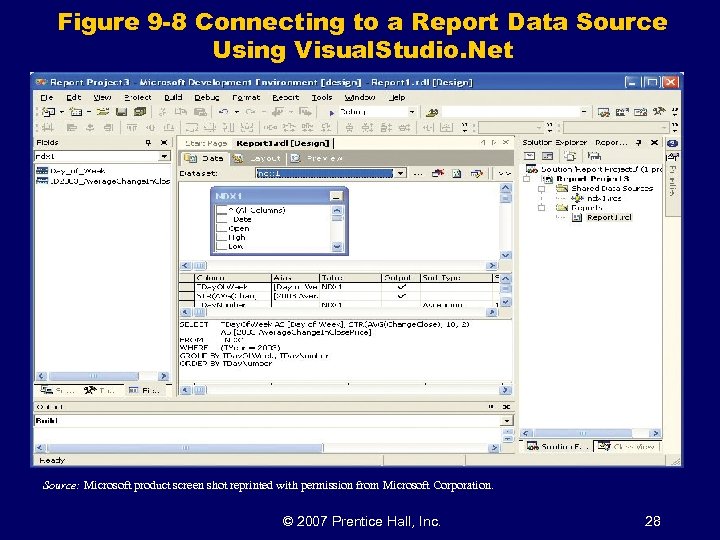Open the Build output pane dropdown
Viewport: 720px width, 540px height.
(507, 421)
